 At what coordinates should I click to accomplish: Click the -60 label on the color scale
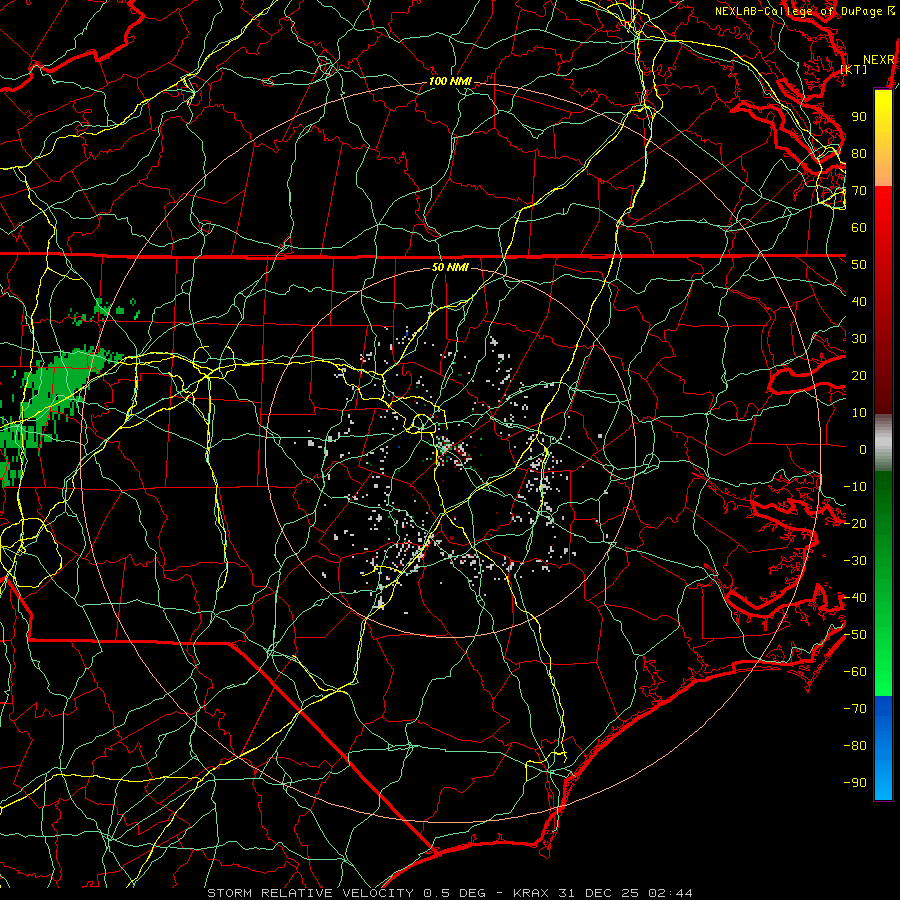click(x=855, y=672)
